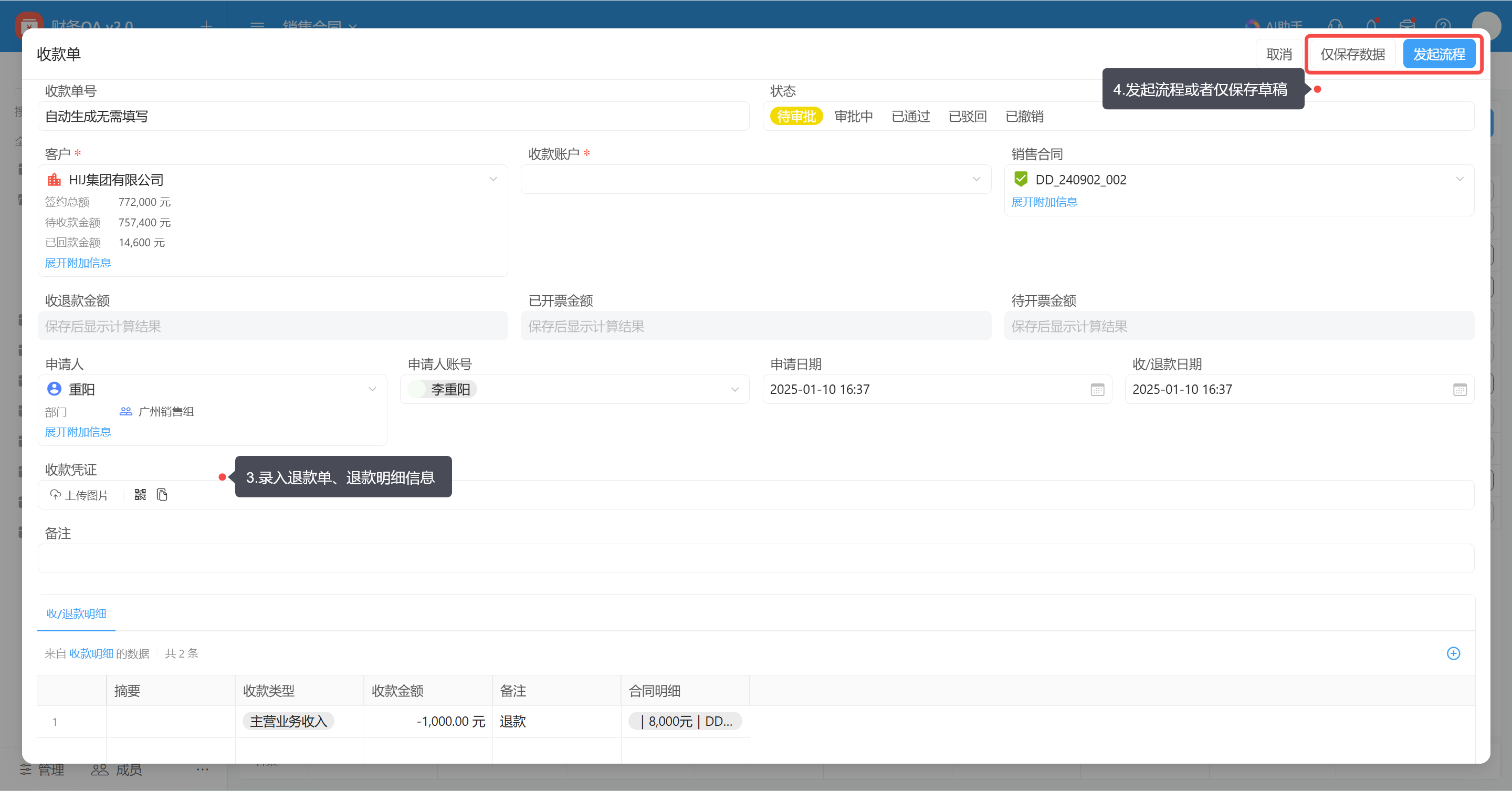Switch to the 收/退款明细 tab
This screenshot has height=791, width=1512.
76,613
